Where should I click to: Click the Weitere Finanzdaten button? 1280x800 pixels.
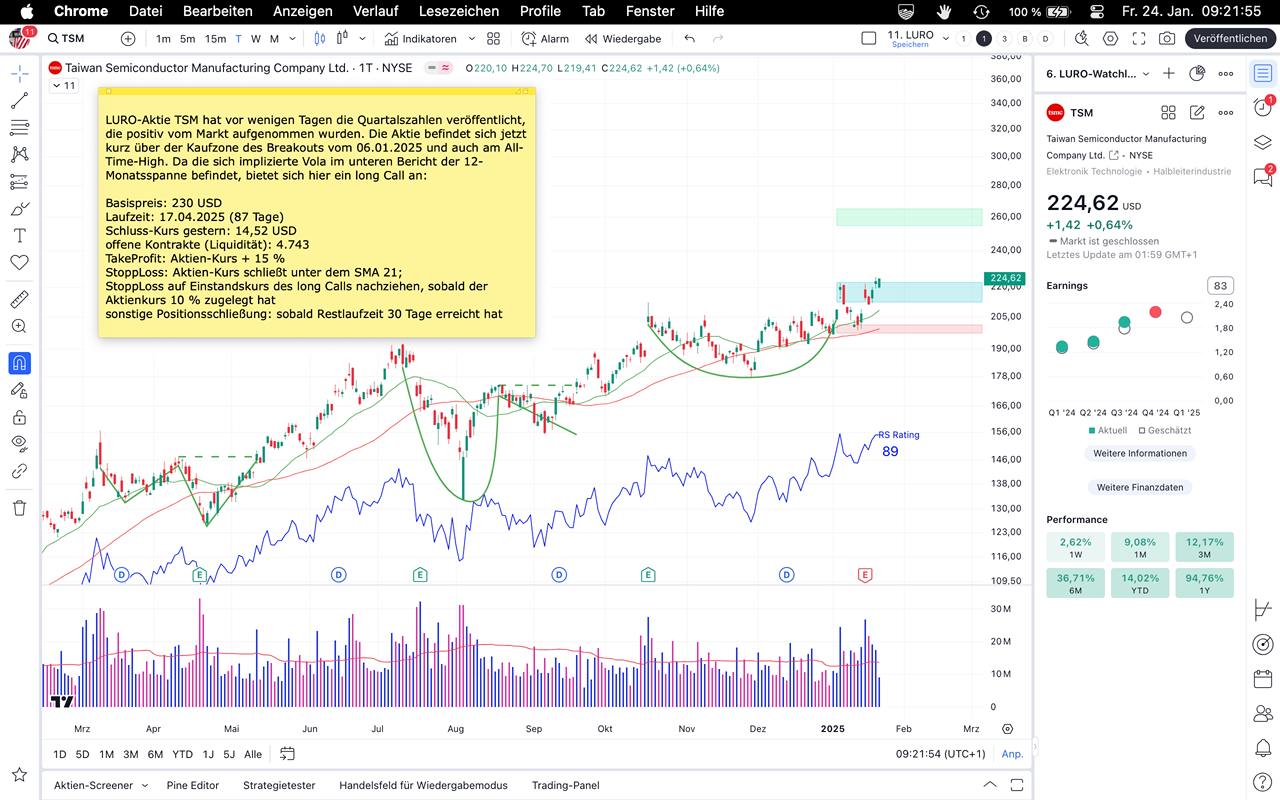click(1139, 487)
